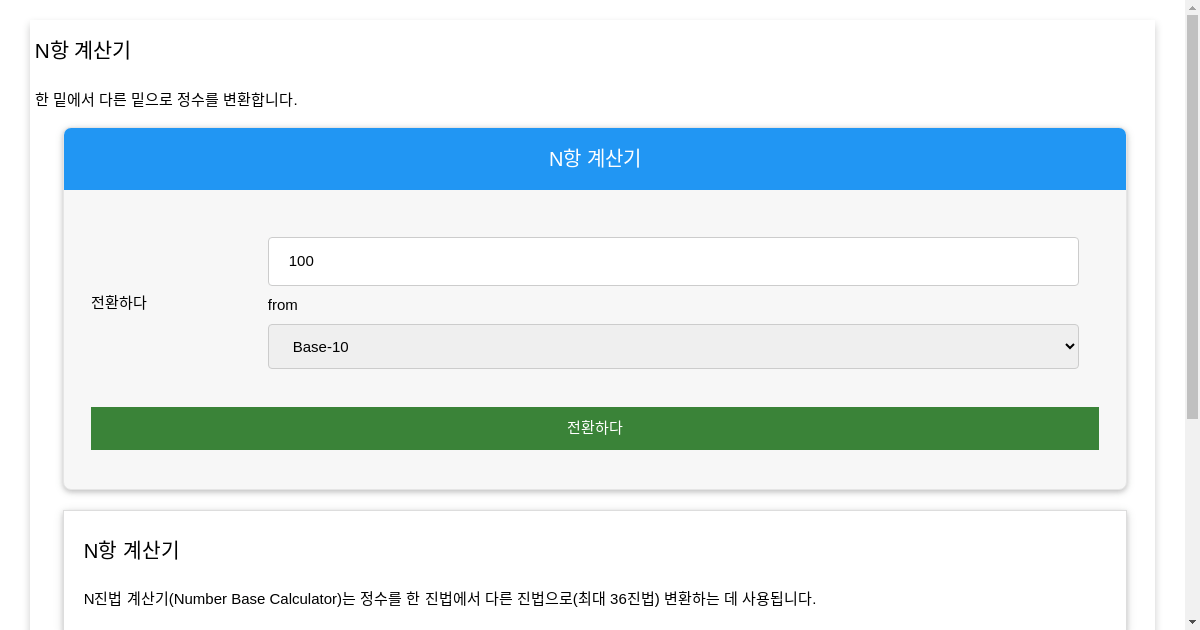Click the blue N항 계산기 panel header
The width and height of the screenshot is (1200, 630).
594,158
